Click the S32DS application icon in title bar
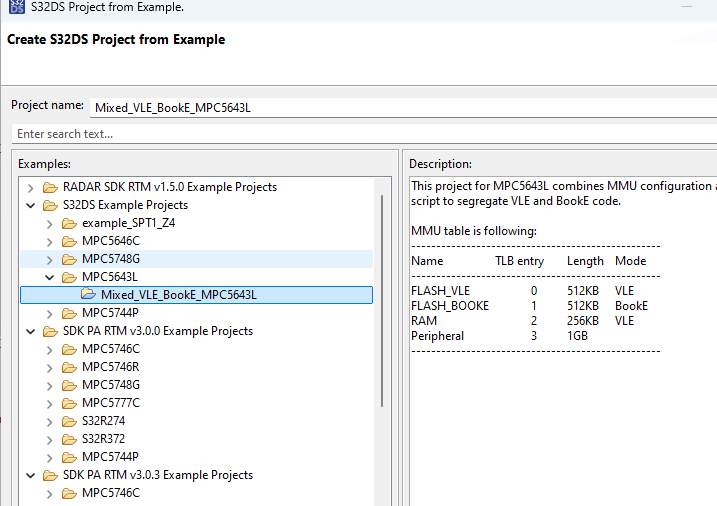 16,6
